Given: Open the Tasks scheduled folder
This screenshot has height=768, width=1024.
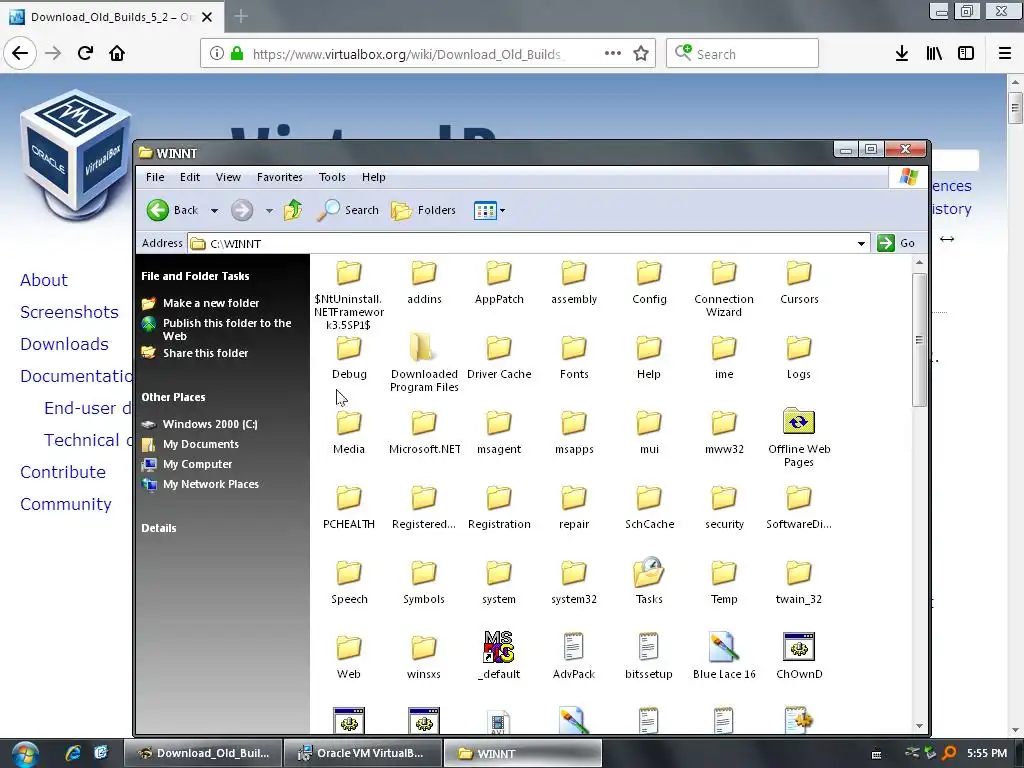Looking at the screenshot, I should 648,581.
